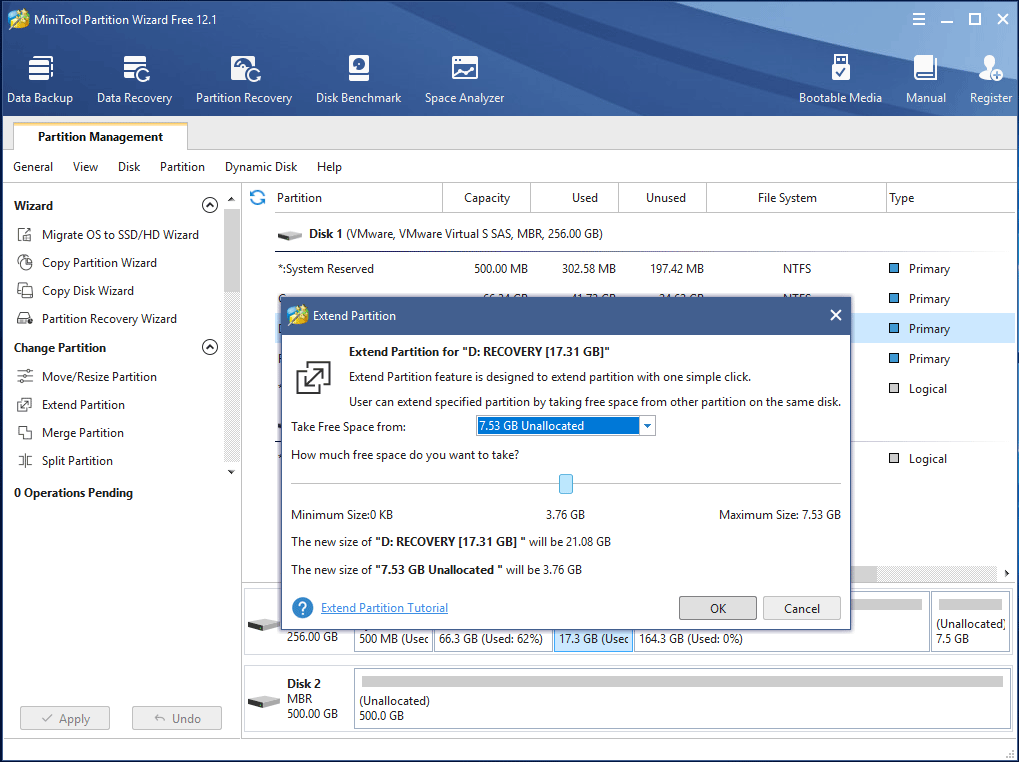Refresh the partition list

[257, 197]
